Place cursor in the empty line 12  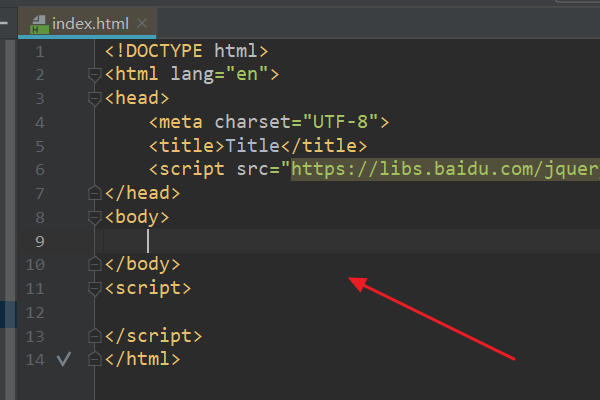(300, 312)
